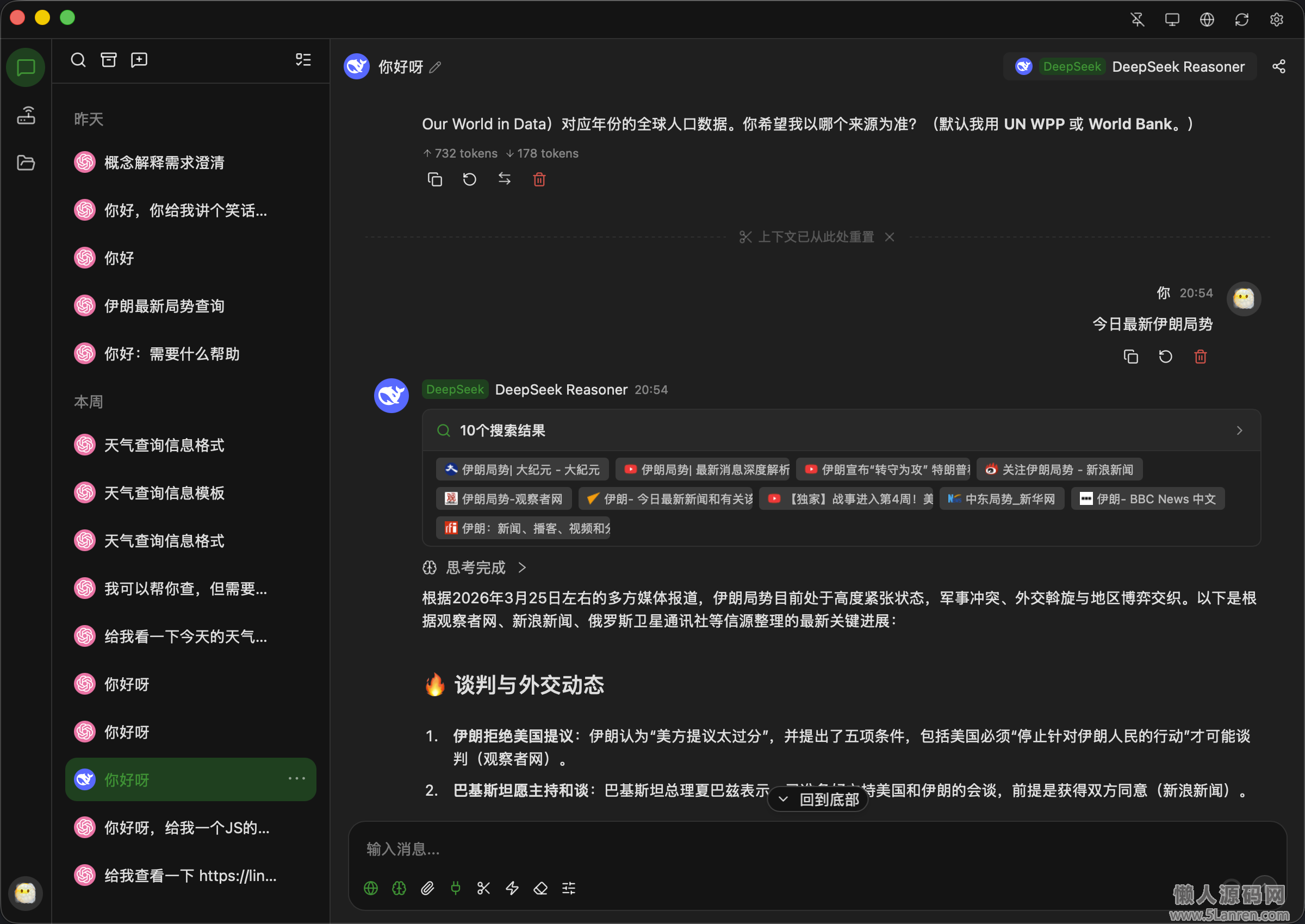Toggle the deep thinking brain icon
This screenshot has width=1305, height=924.
pyautogui.click(x=399, y=888)
